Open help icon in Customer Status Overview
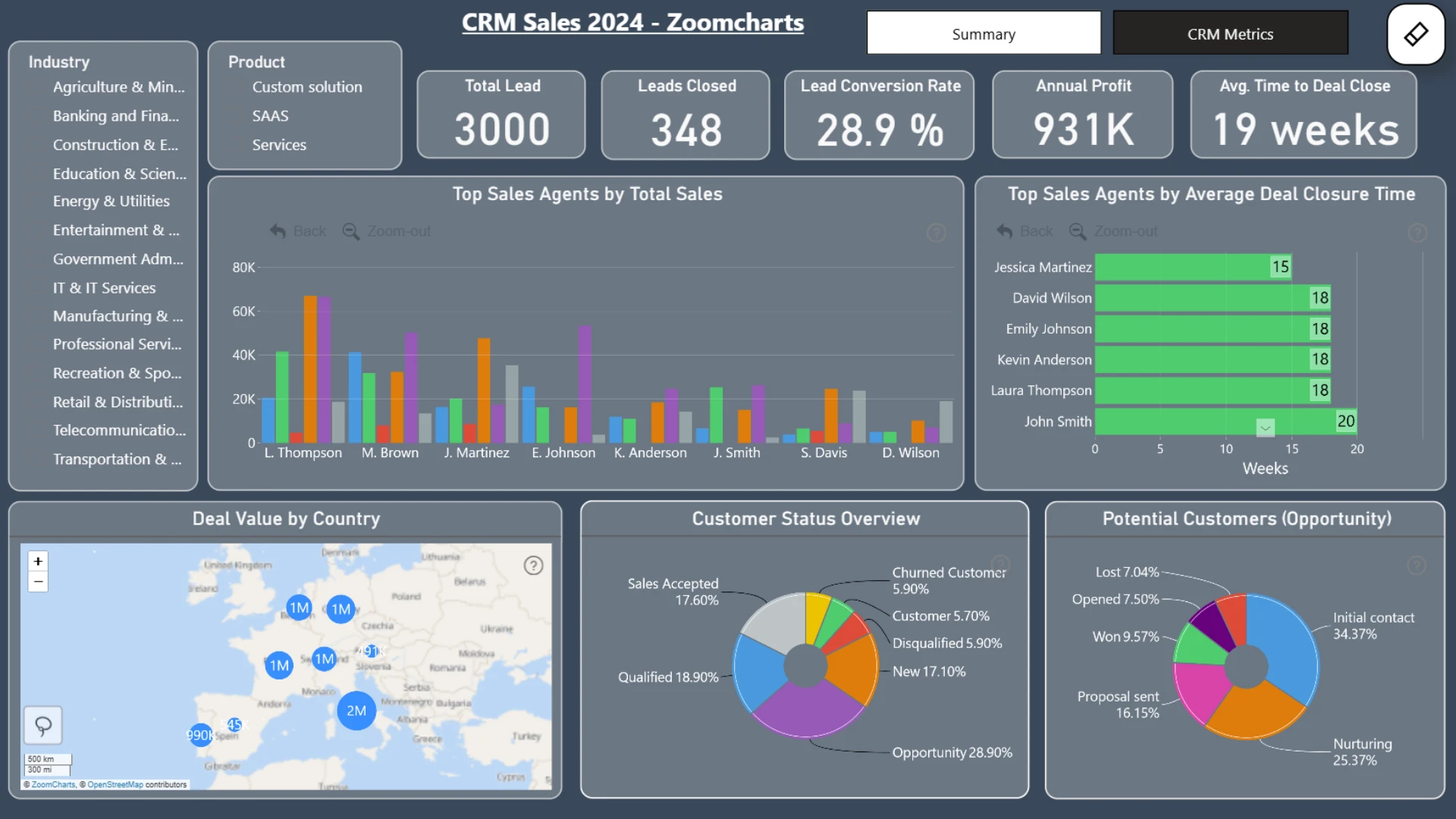Screen dimensions: 1456x819 (1000, 565)
